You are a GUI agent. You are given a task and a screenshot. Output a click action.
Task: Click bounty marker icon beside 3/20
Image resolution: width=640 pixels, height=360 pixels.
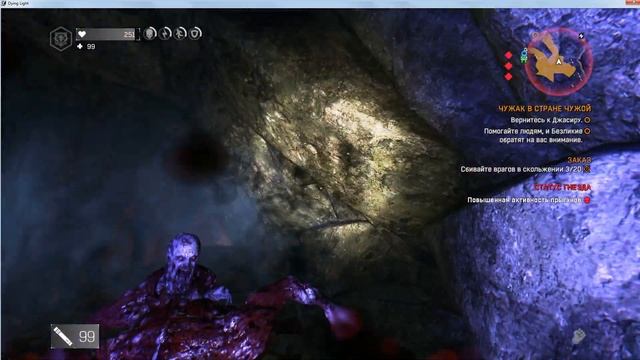pos(587,169)
